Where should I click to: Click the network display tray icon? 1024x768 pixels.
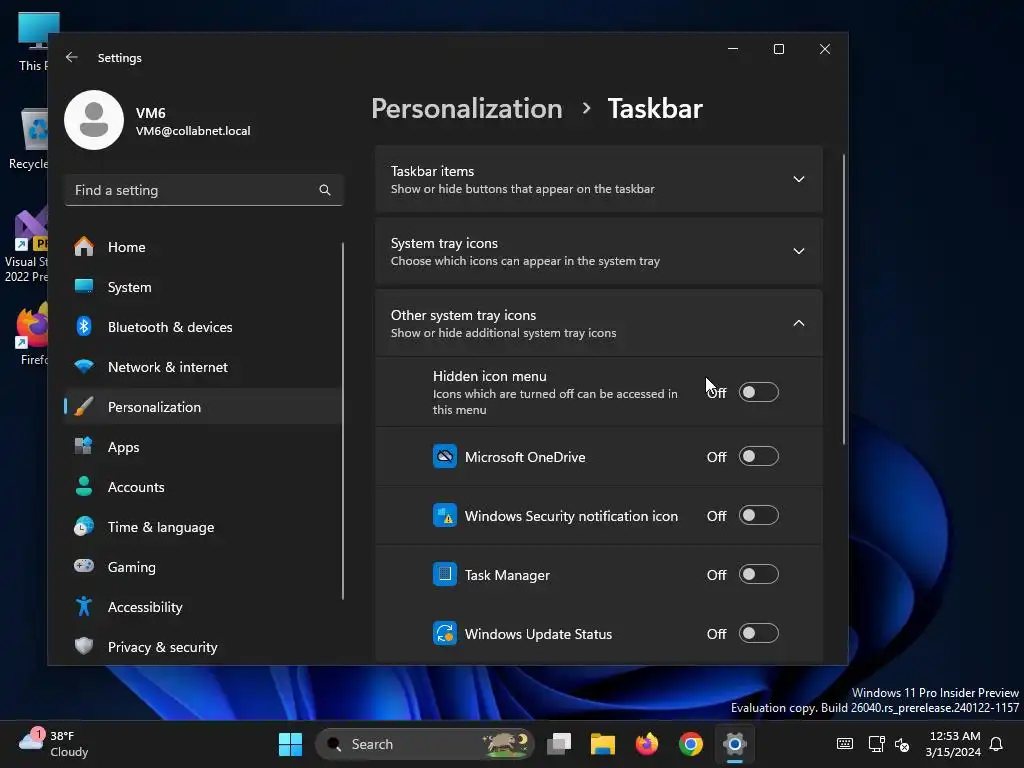point(876,744)
